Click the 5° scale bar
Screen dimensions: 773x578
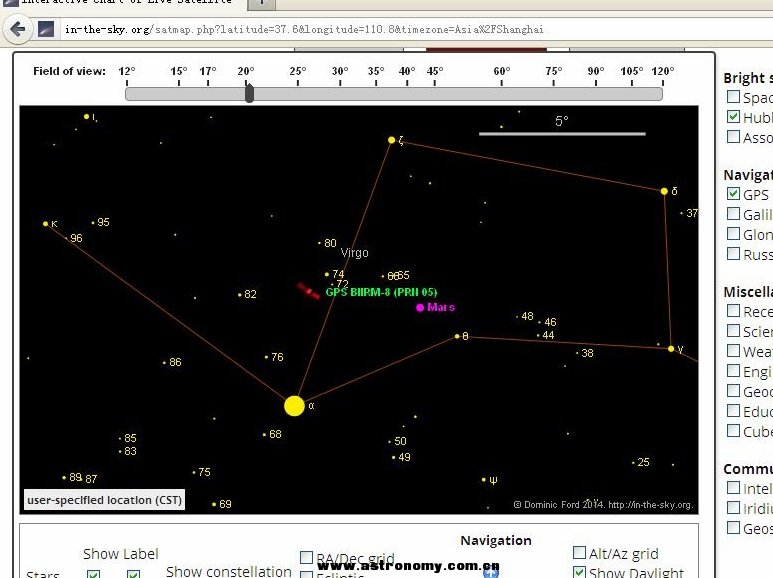coord(562,133)
